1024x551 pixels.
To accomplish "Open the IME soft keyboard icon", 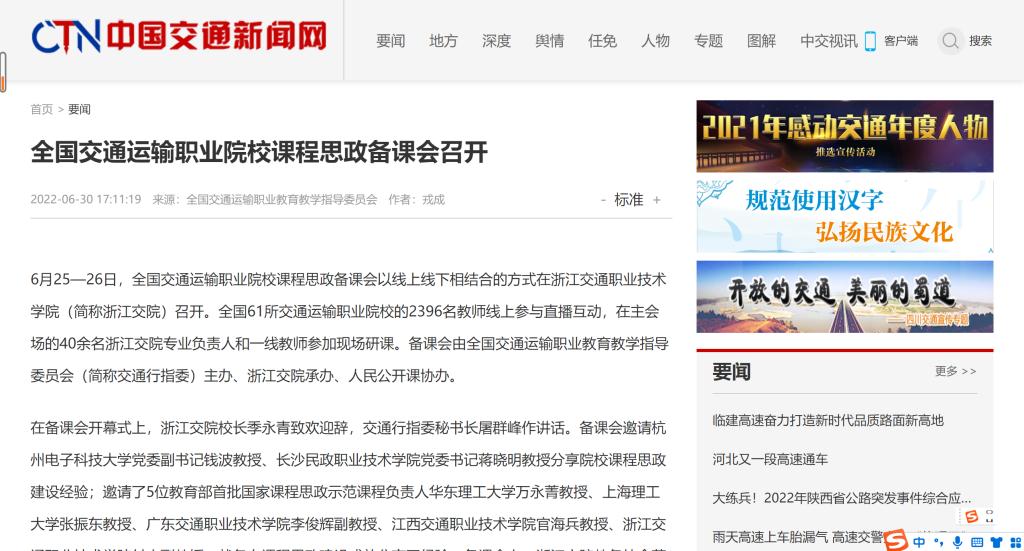I will point(975,541).
